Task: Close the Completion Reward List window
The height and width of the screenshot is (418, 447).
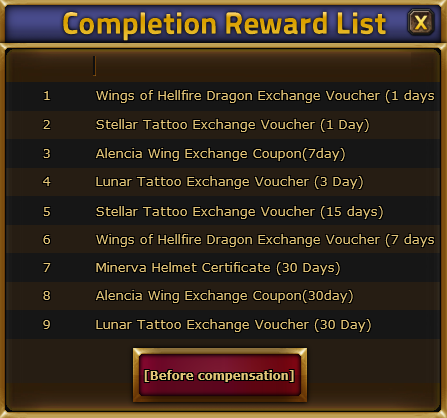Action: coord(421,22)
